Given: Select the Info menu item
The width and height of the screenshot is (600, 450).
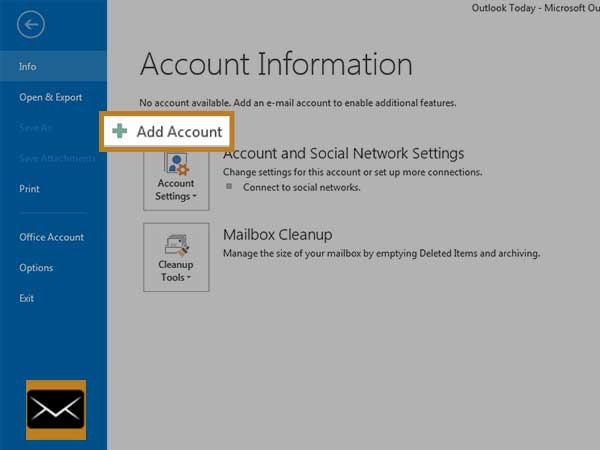Looking at the screenshot, I should (53, 66).
